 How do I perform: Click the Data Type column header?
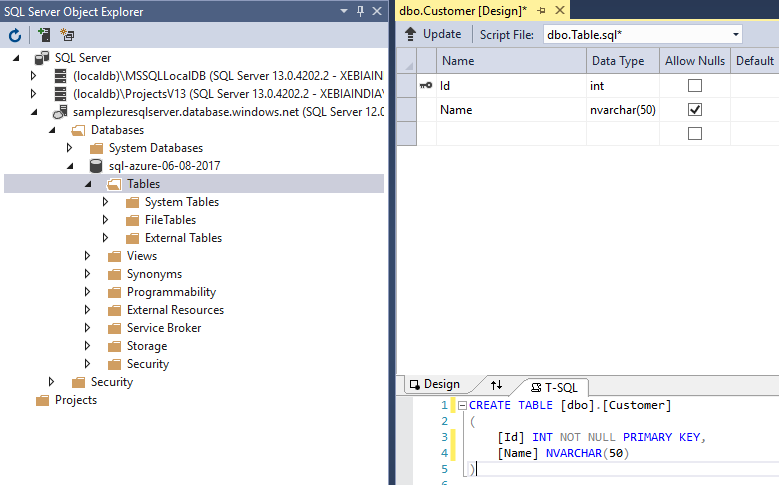pos(623,61)
